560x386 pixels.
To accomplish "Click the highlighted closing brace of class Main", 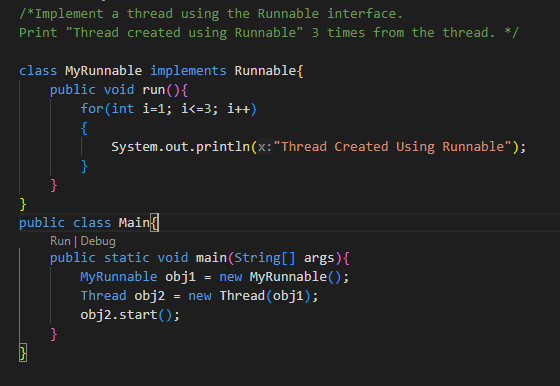I will point(23,353).
